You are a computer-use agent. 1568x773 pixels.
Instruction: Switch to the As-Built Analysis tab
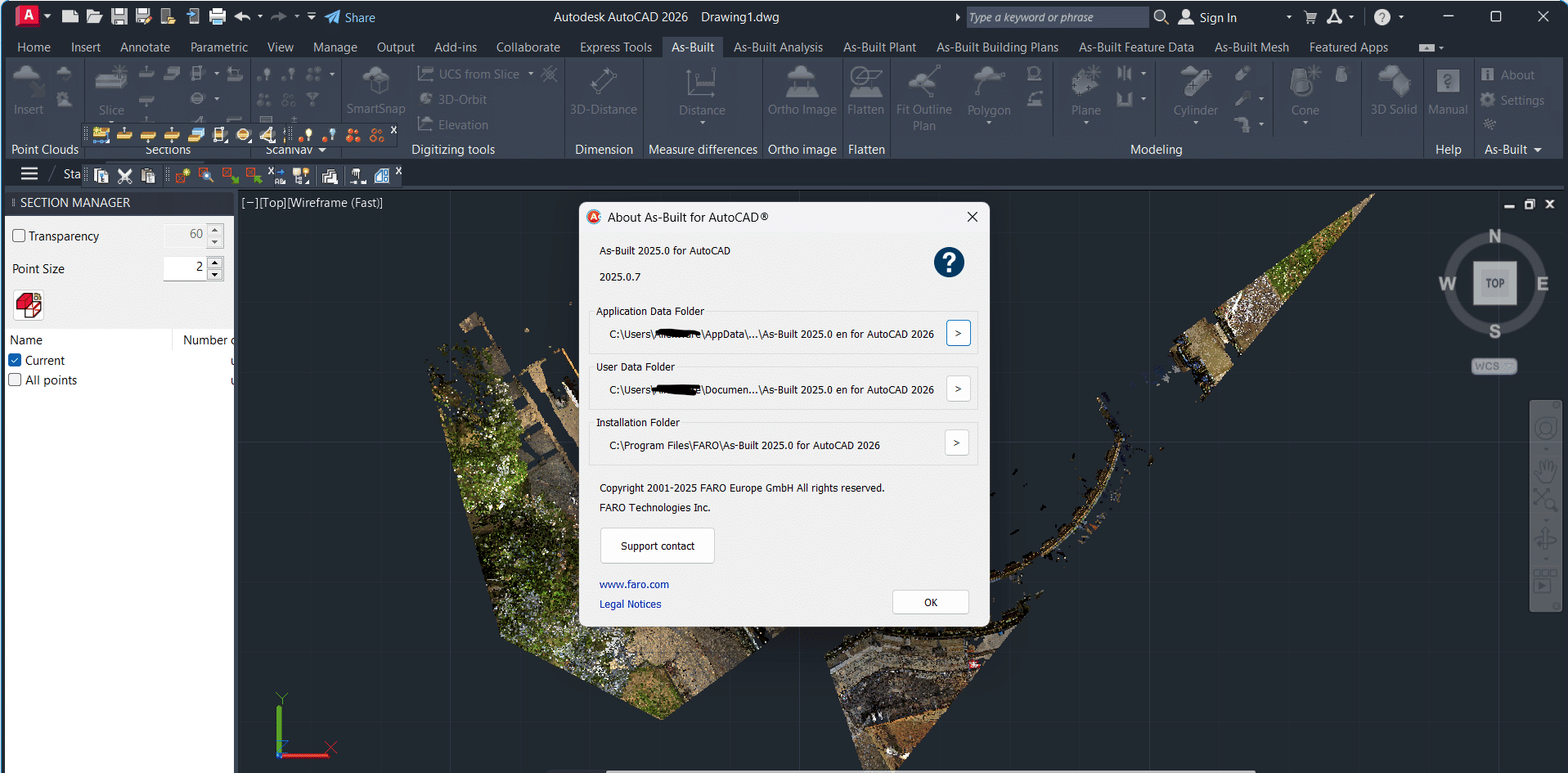(778, 47)
